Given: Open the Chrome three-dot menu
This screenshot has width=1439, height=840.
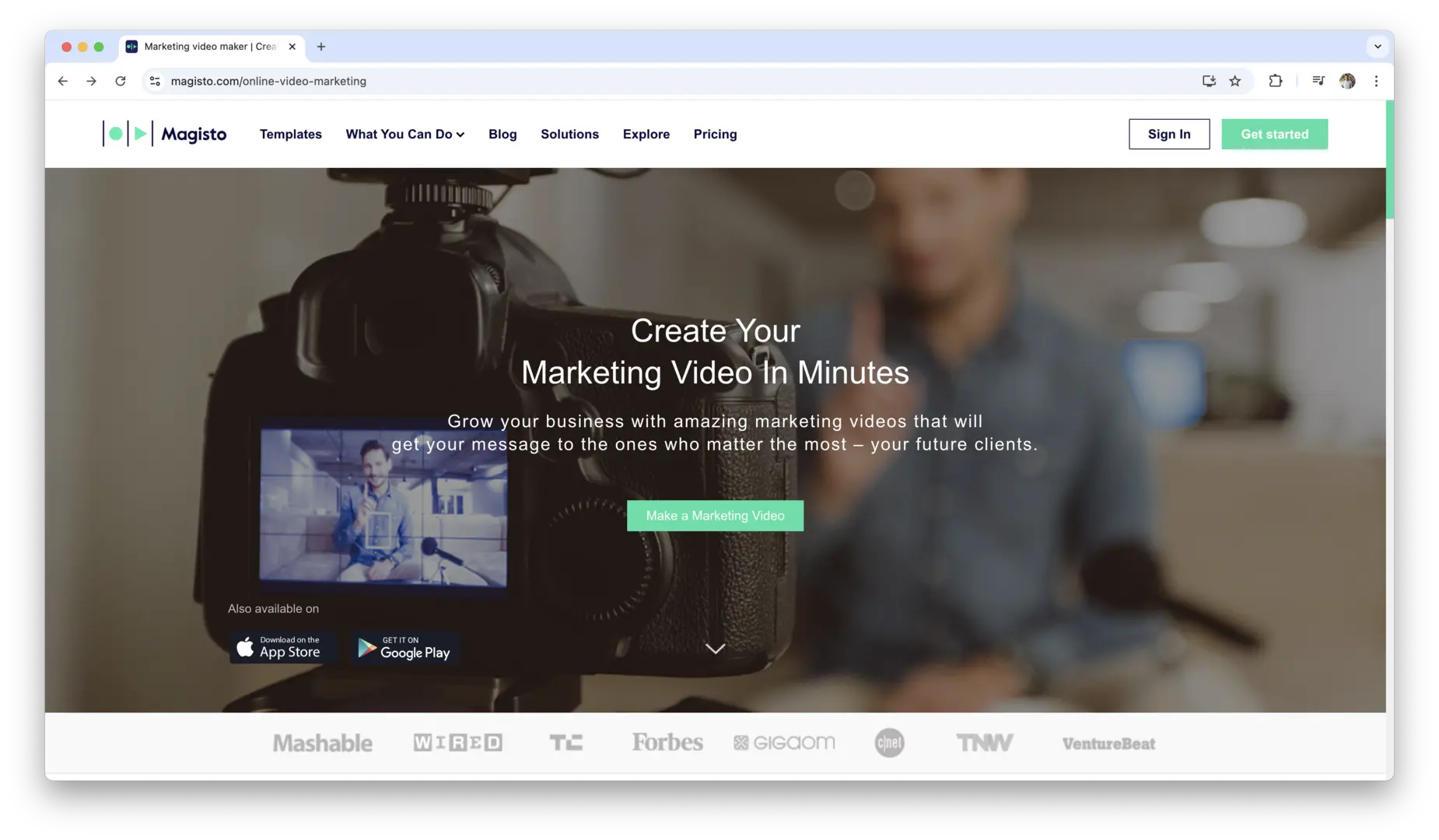Looking at the screenshot, I should 1376,81.
